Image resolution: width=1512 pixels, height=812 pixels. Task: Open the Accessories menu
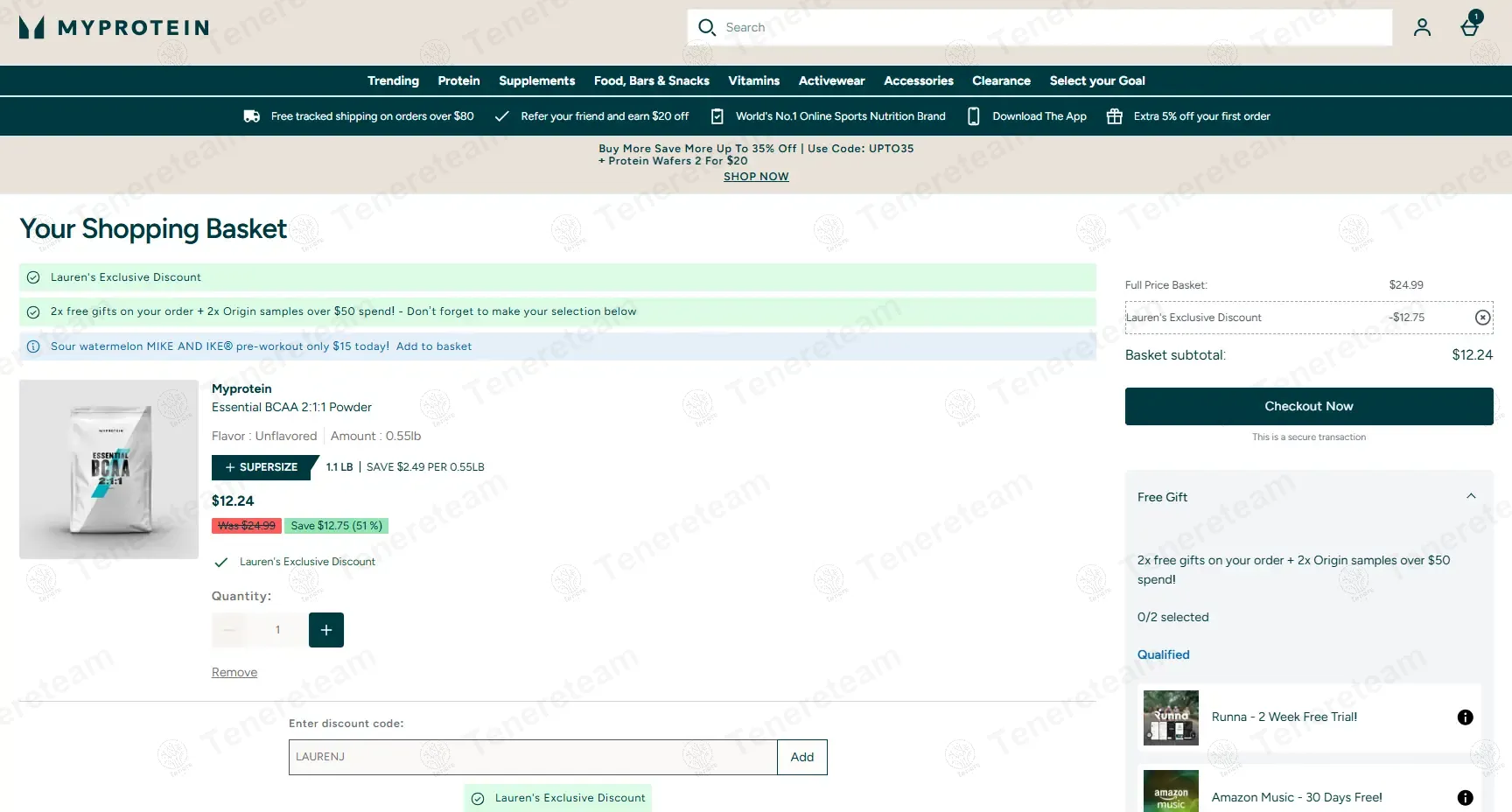pos(919,80)
